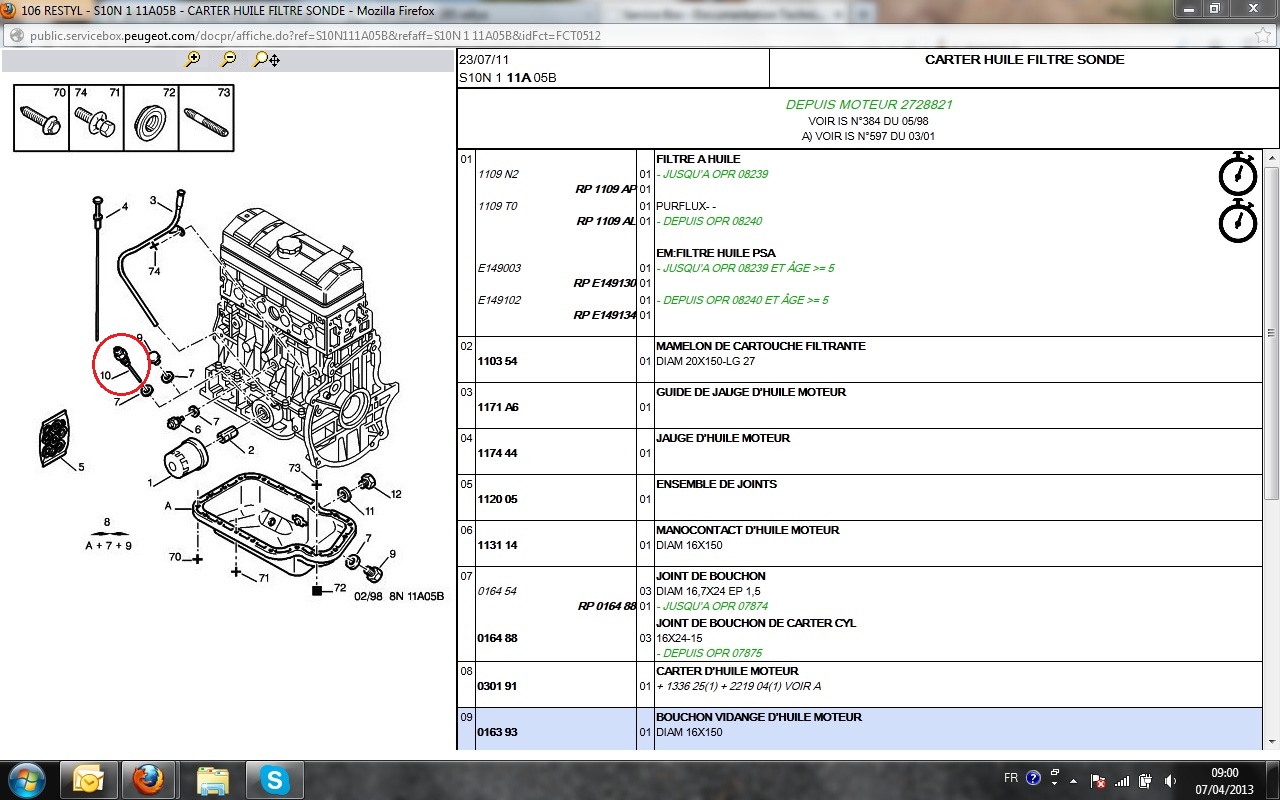Select the highlighted row 09 Bouchon vidange

[x=858, y=725]
